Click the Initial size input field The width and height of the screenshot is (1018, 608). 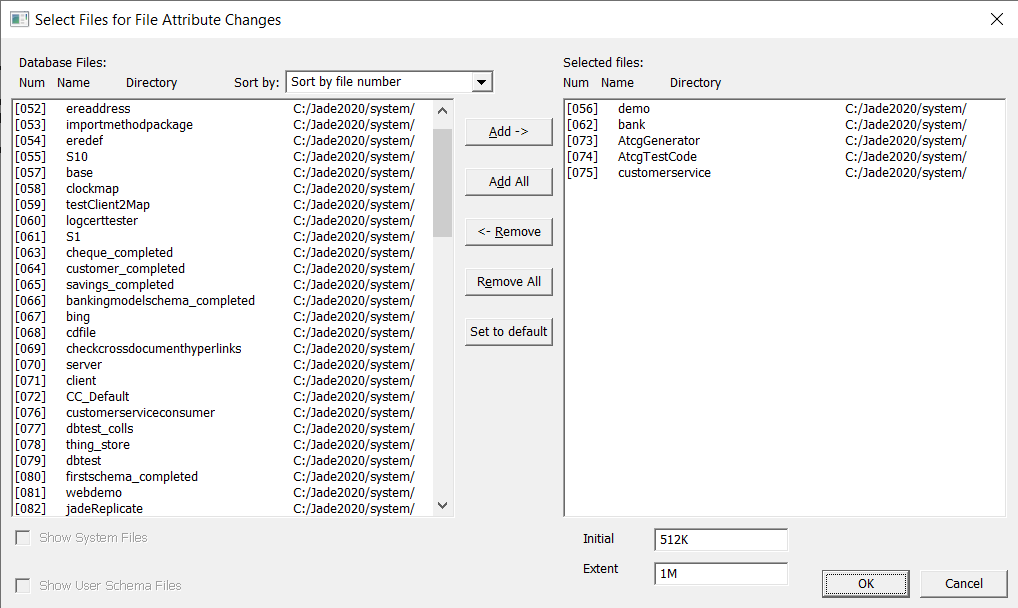[x=720, y=540]
